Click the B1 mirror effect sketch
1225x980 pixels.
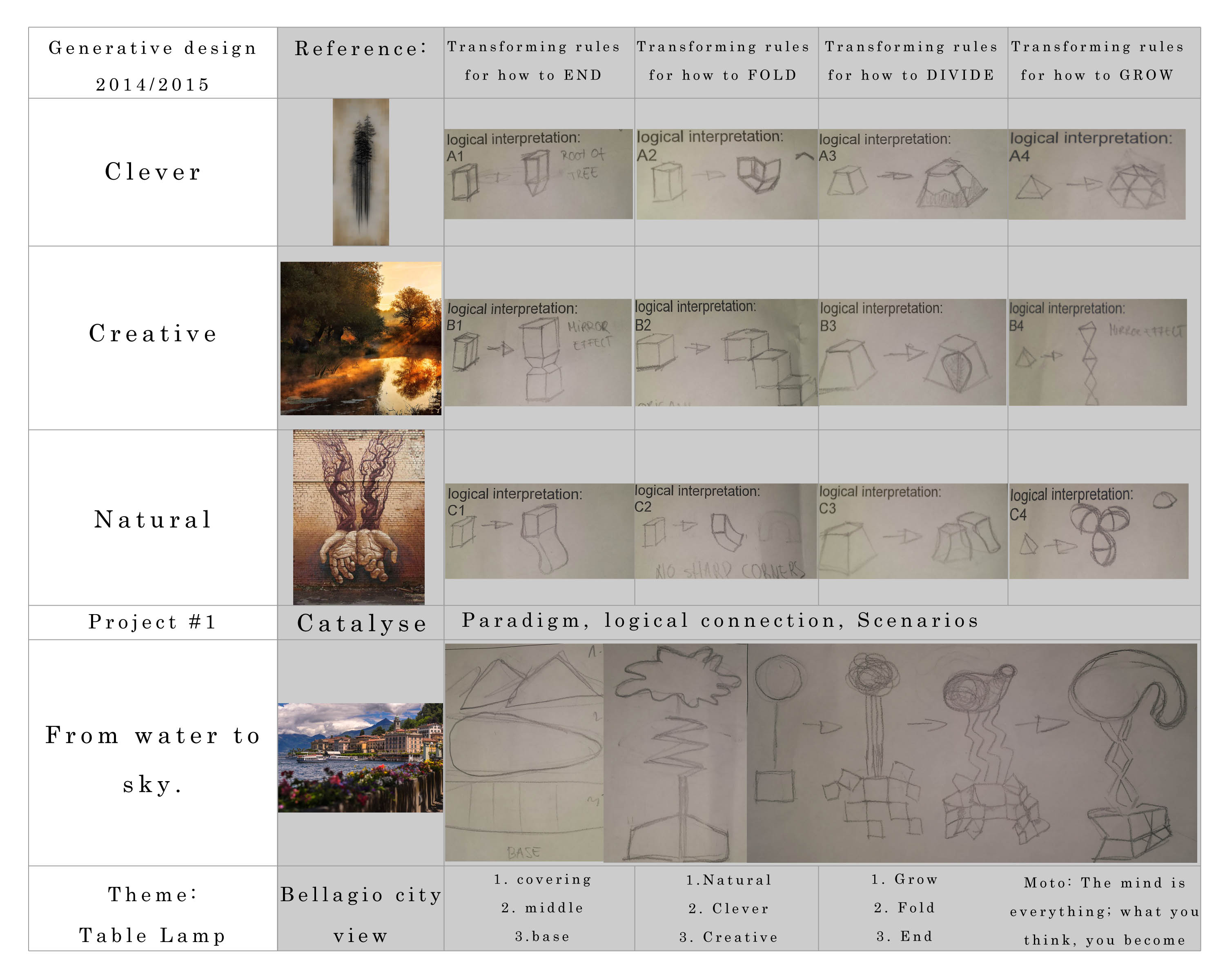537,352
